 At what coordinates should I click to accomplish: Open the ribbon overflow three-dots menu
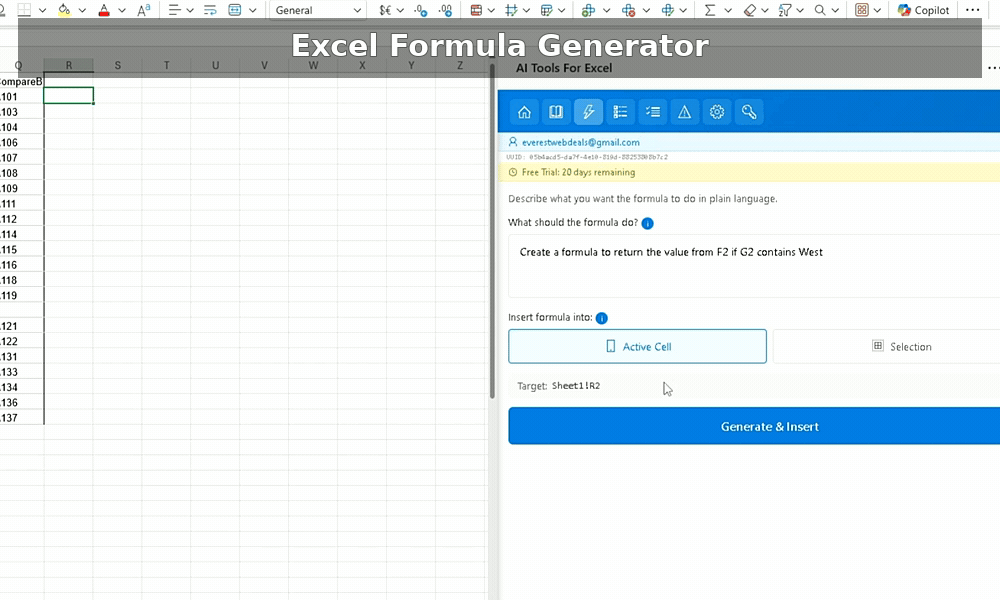pyautogui.click(x=972, y=10)
